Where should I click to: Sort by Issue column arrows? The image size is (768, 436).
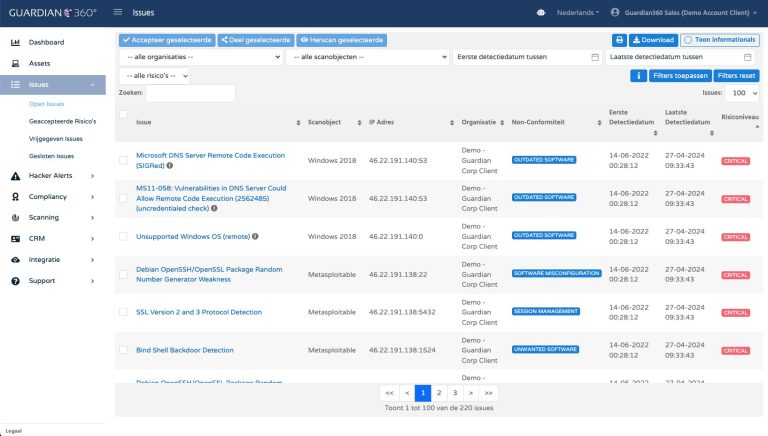298,122
